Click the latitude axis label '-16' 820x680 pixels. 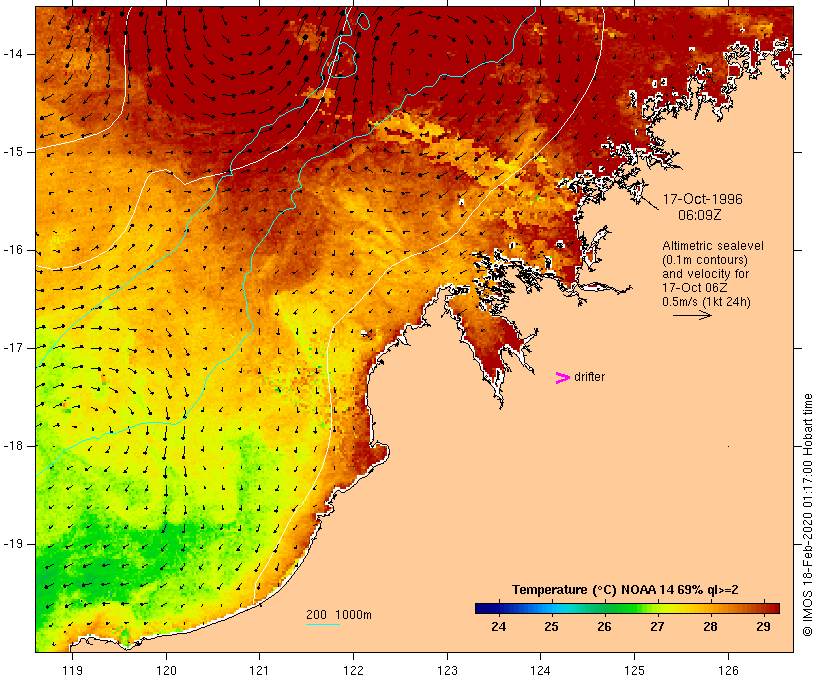pyautogui.click(x=13, y=250)
